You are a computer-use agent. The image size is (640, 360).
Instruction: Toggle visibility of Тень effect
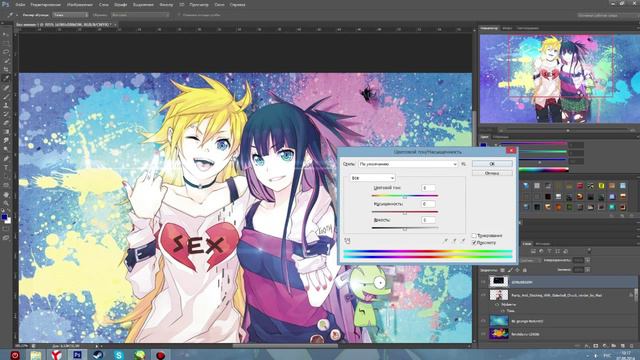coord(503,311)
